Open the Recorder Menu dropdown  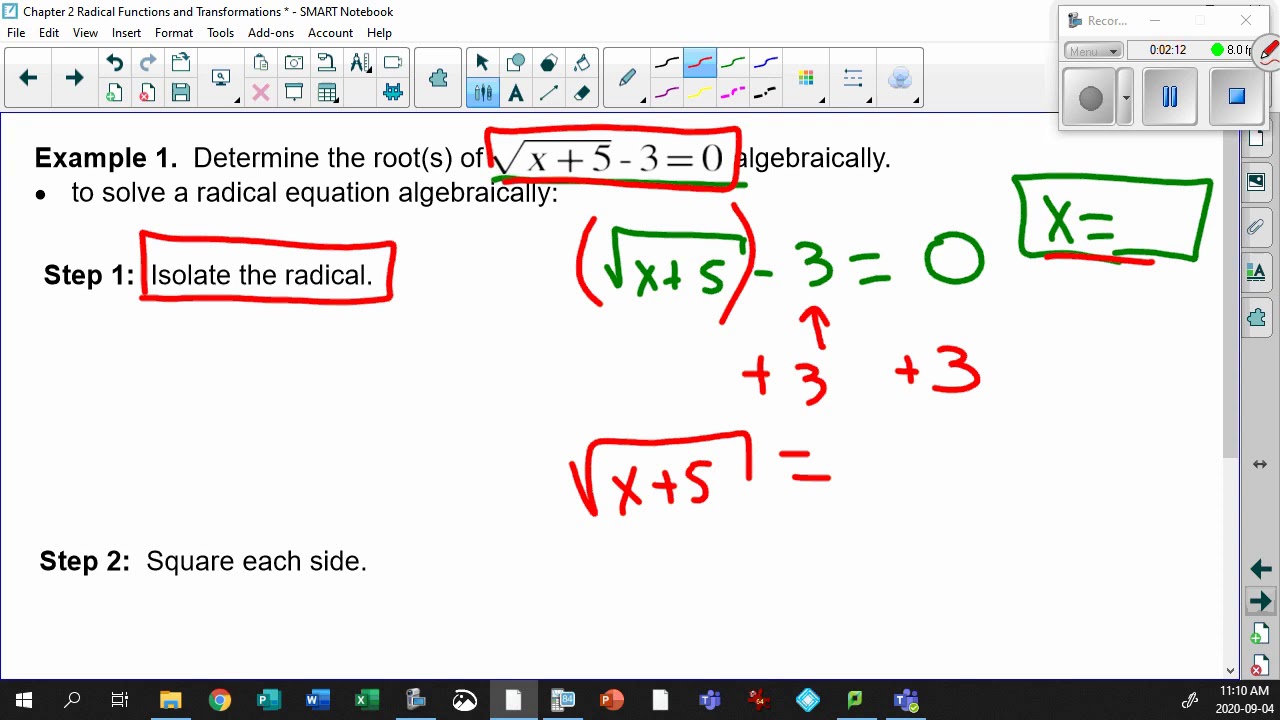(x=1093, y=50)
